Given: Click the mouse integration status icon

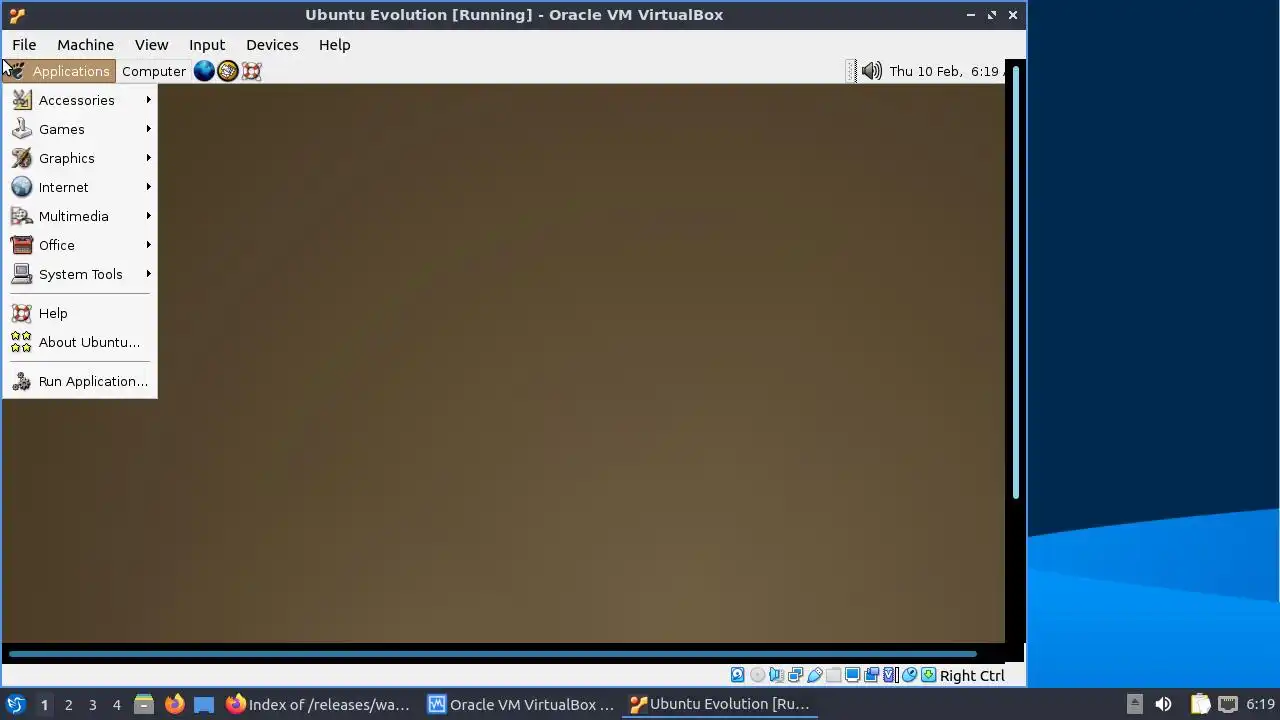Looking at the screenshot, I should (909, 675).
